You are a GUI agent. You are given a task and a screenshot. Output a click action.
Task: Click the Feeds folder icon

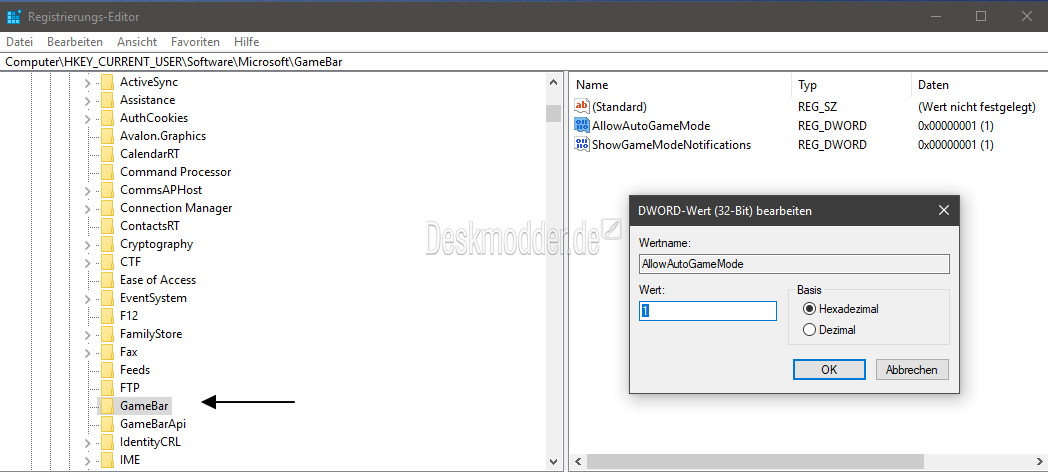point(107,370)
